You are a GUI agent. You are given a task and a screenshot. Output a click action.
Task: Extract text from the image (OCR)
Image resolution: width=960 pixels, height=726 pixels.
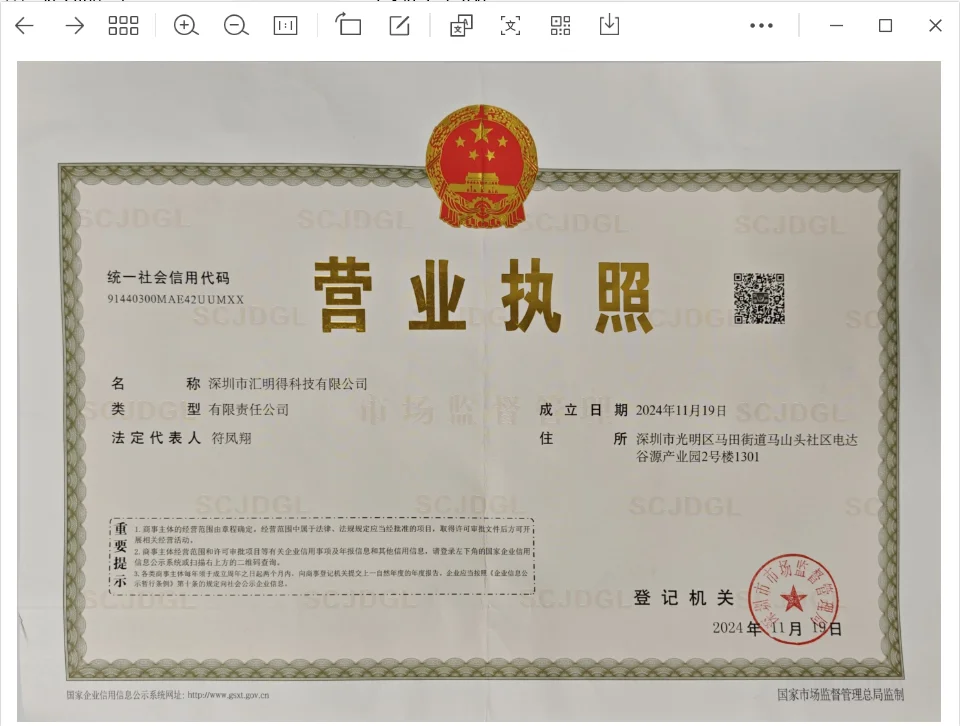[x=511, y=26]
